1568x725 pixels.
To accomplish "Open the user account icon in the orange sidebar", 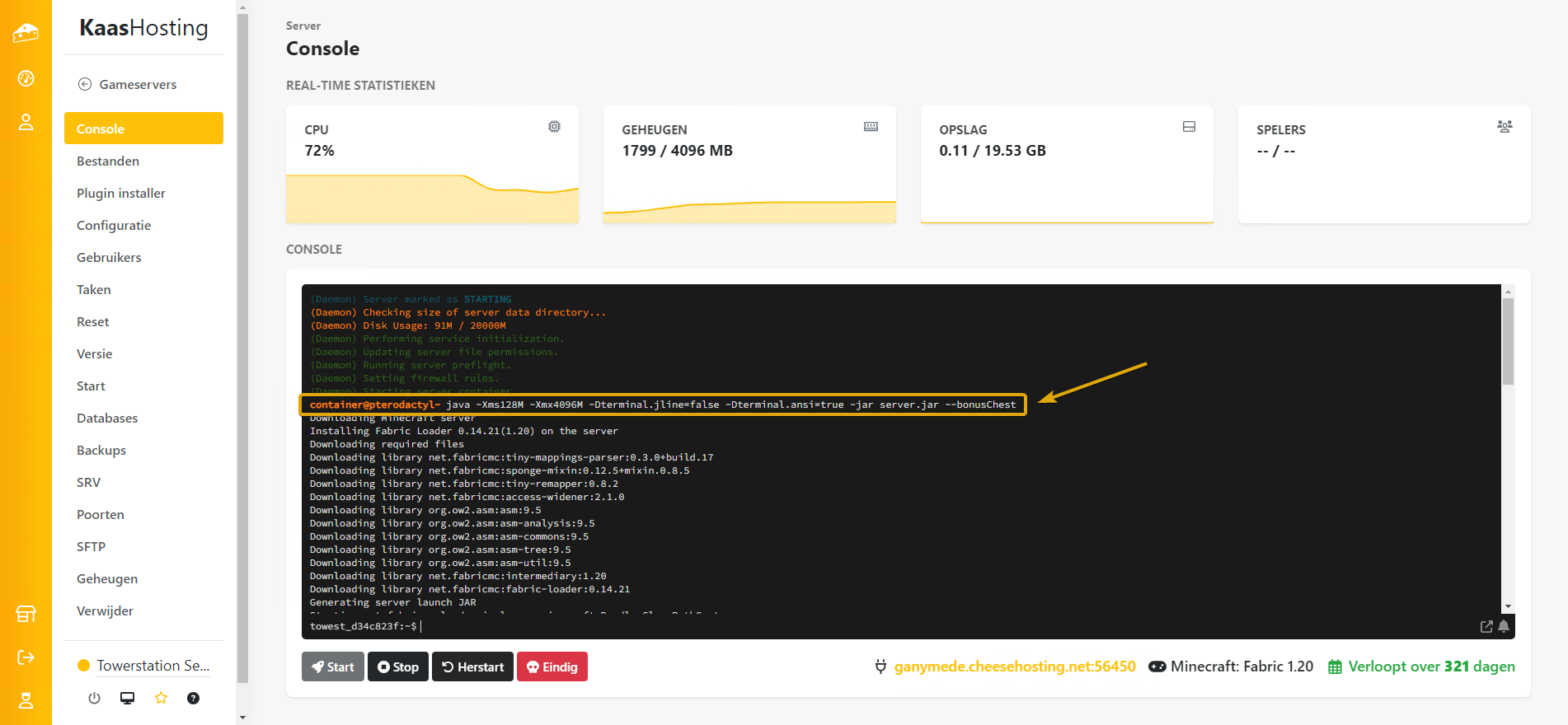I will (x=26, y=123).
